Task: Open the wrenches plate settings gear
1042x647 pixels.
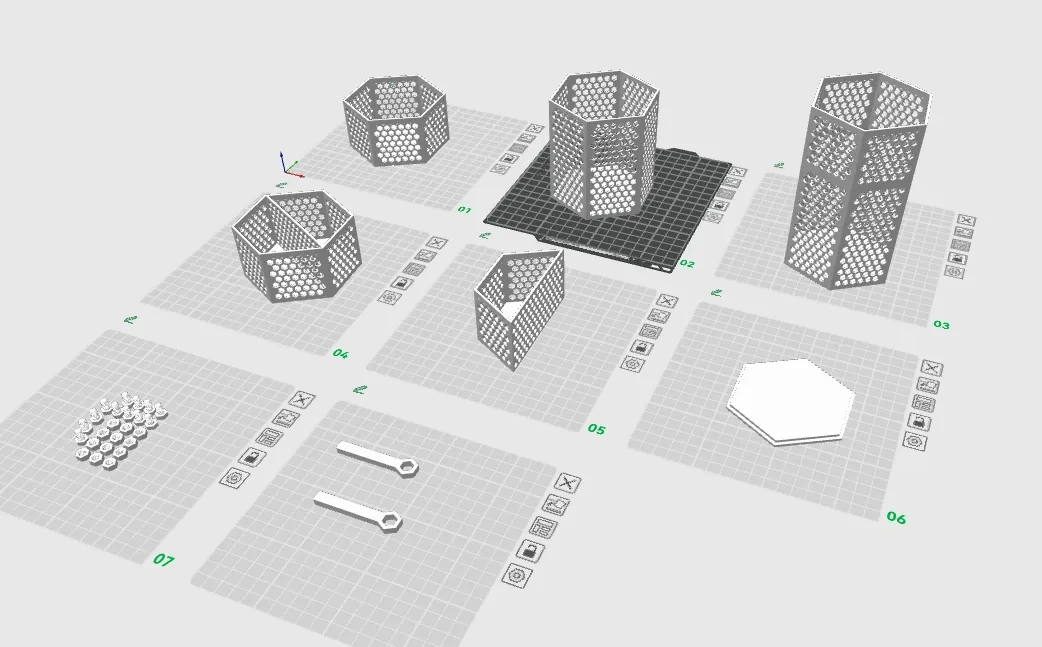Action: [517, 575]
